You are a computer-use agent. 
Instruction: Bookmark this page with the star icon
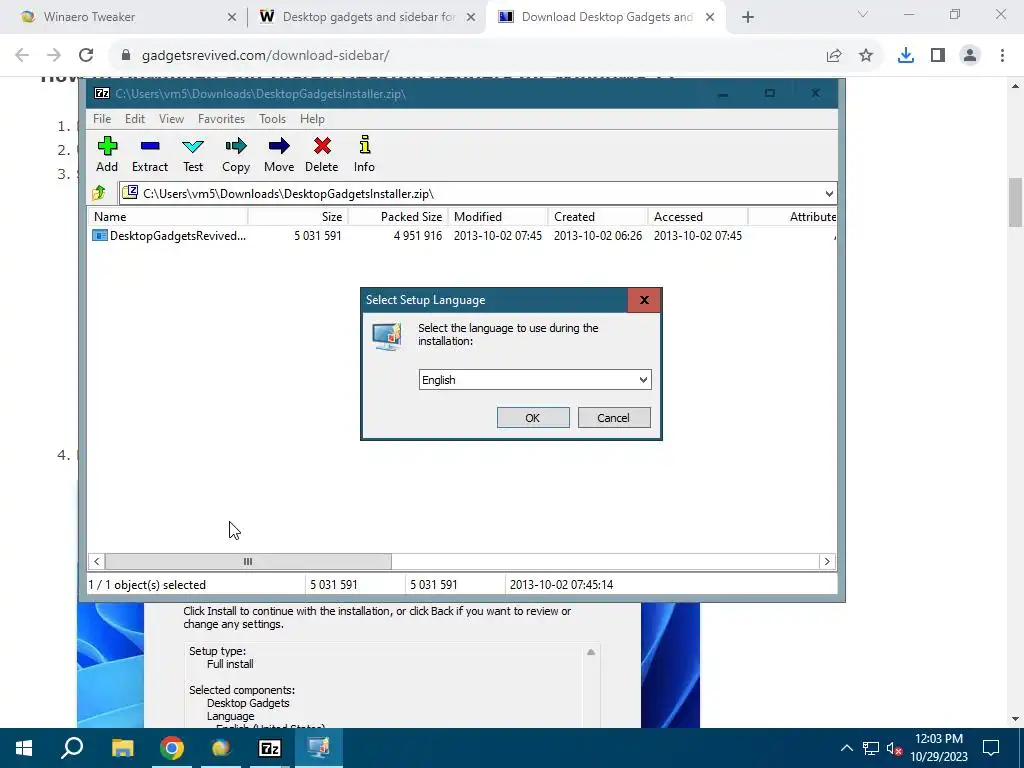coord(866,56)
